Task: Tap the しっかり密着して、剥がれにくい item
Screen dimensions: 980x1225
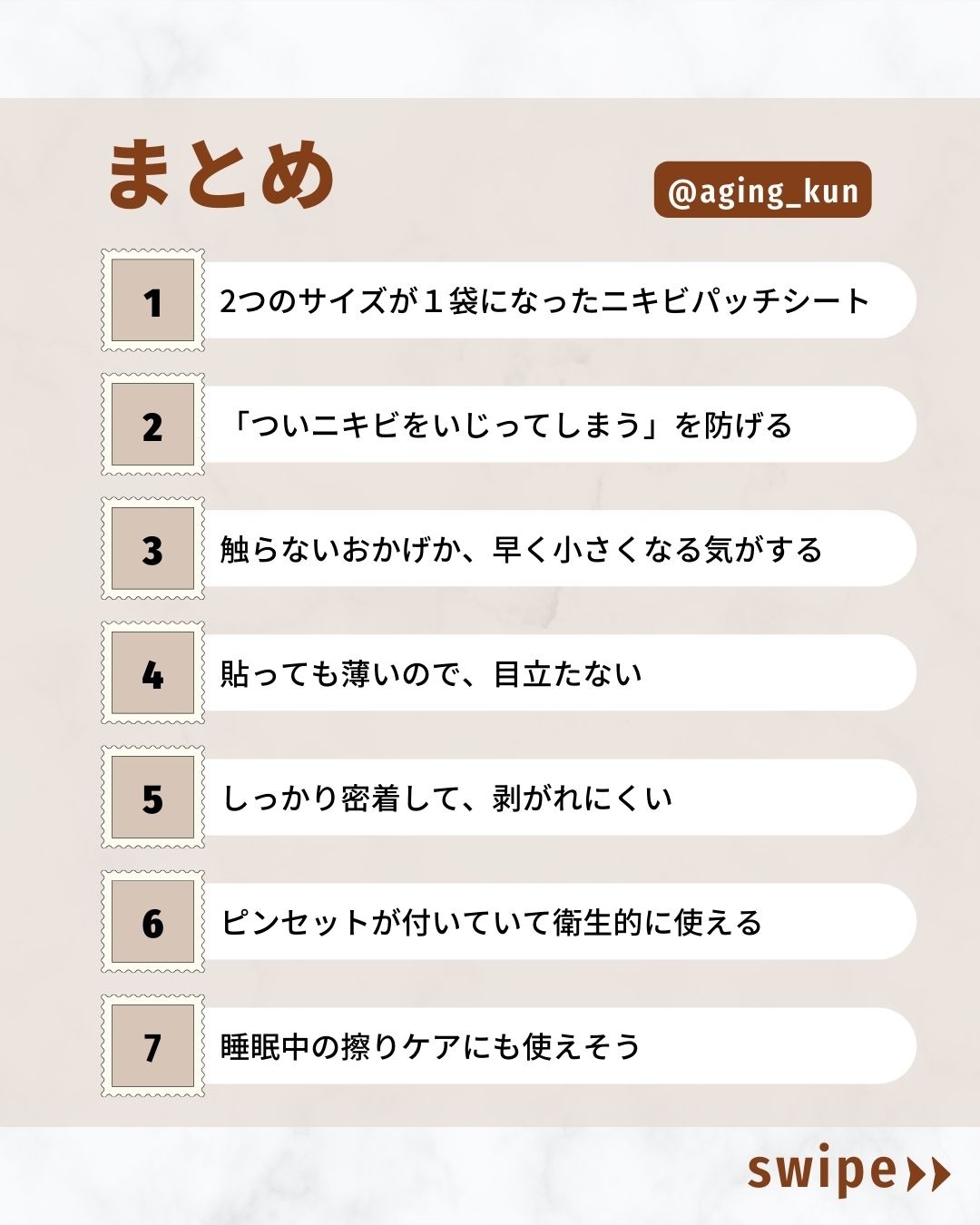Action: tap(447, 799)
